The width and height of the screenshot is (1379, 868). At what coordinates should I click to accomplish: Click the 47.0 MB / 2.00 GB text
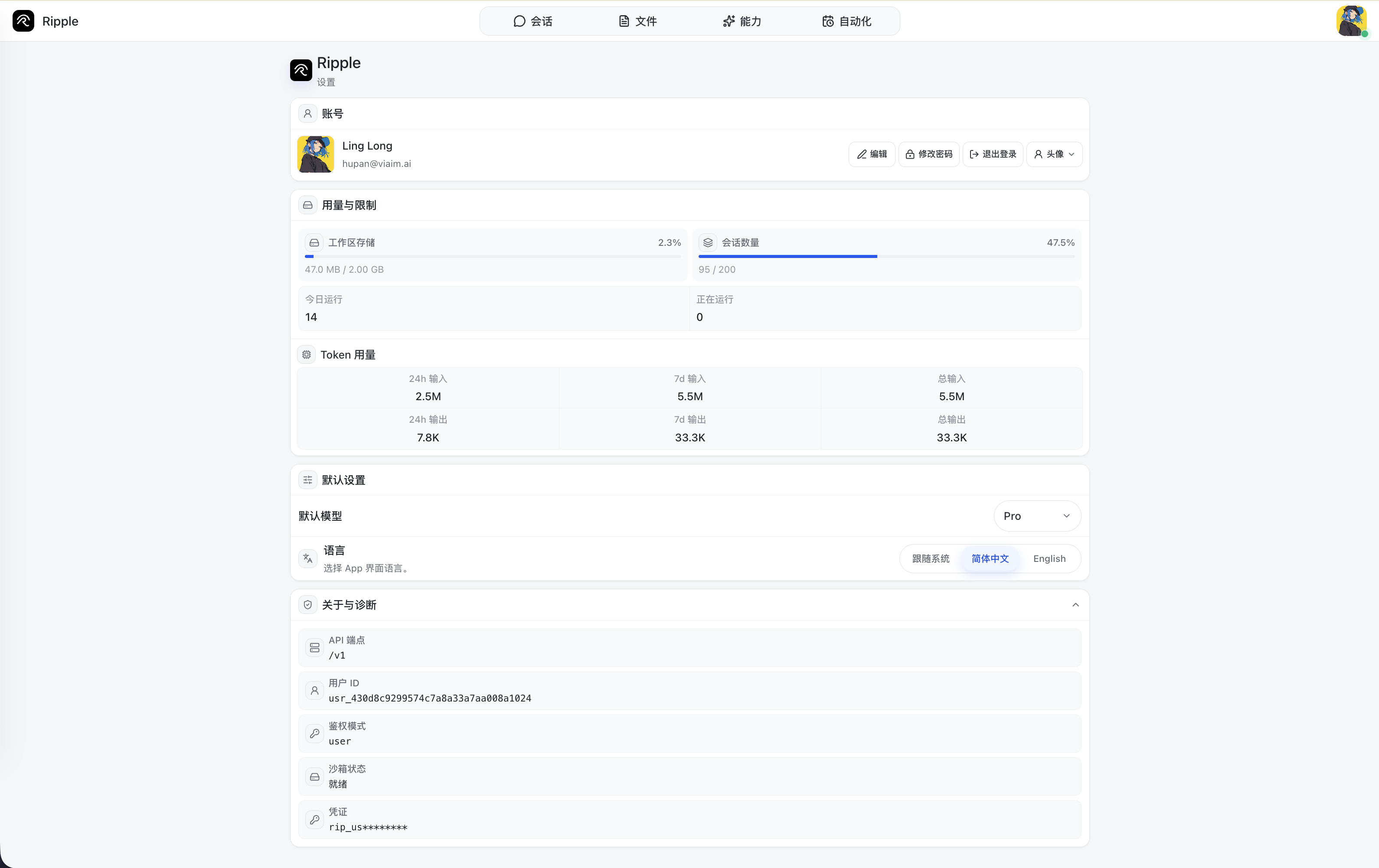coord(344,270)
